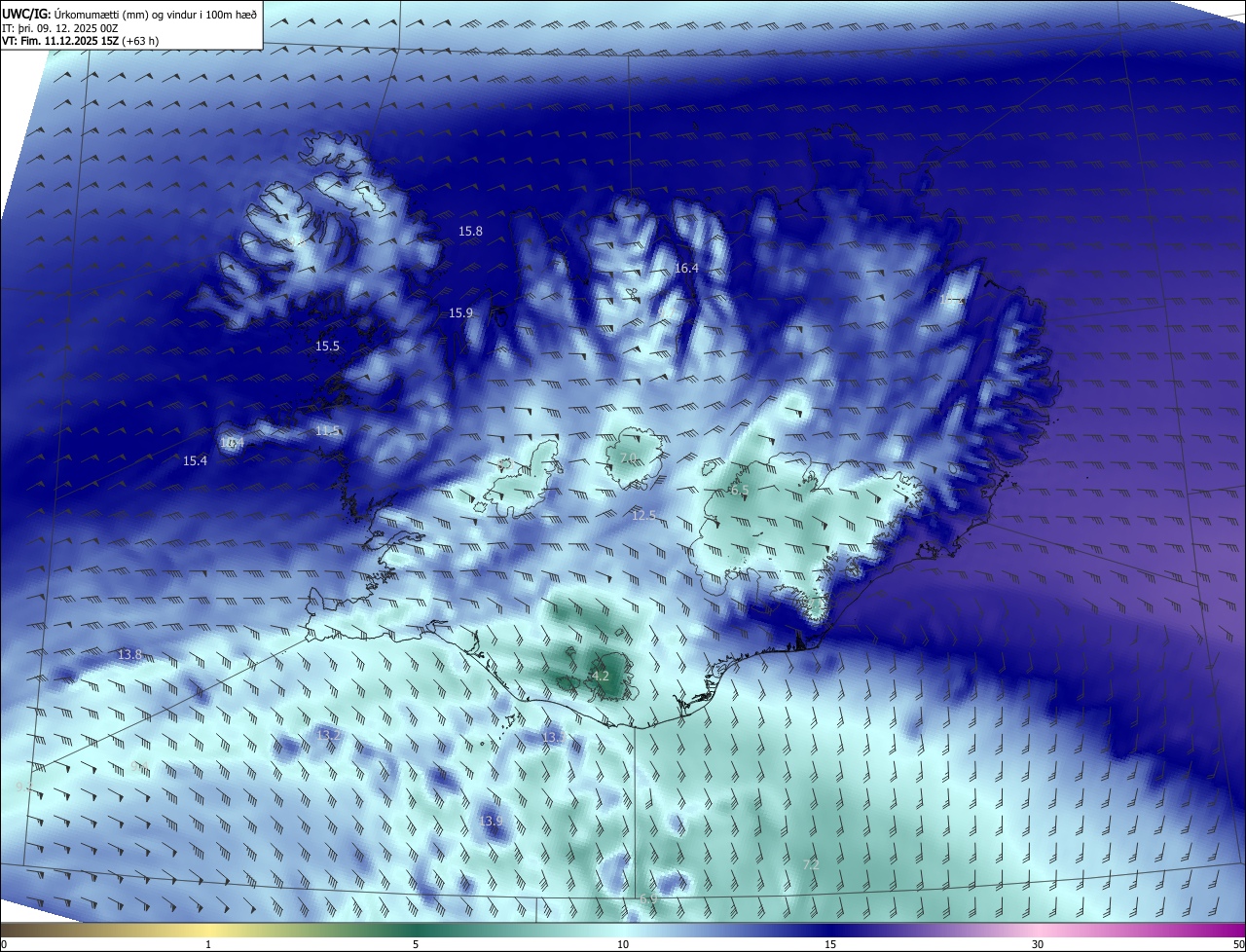Click the 16.4 value in north Iceland

pos(687,268)
